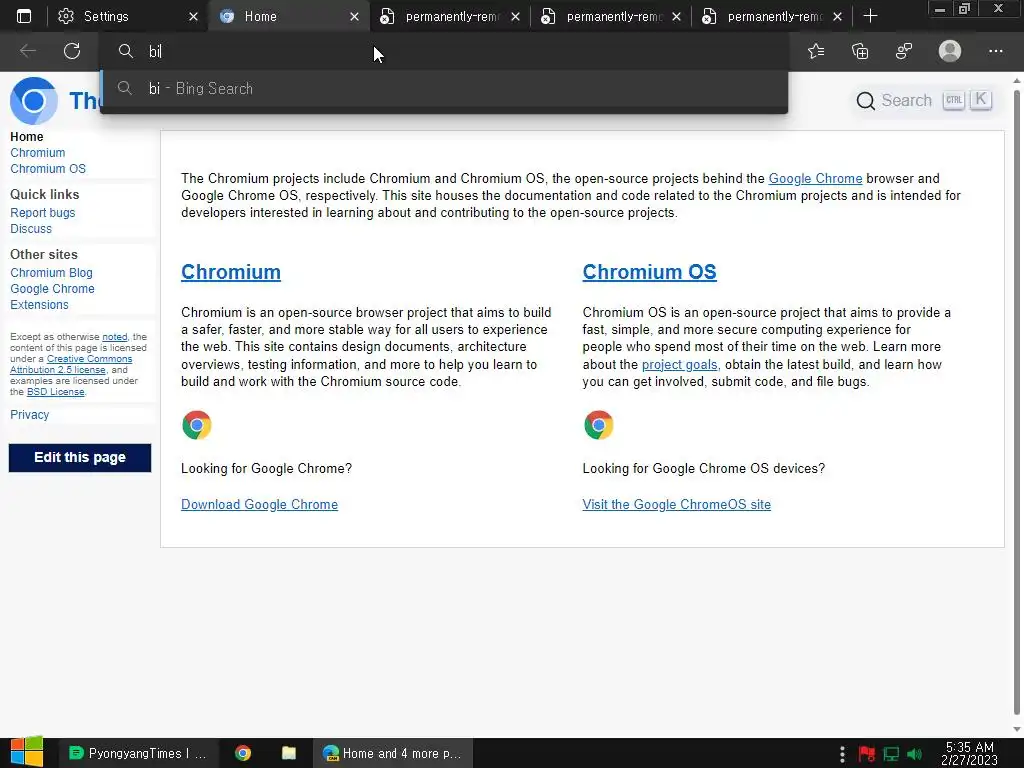Open the Report bugs link
1024x768 pixels.
point(42,213)
